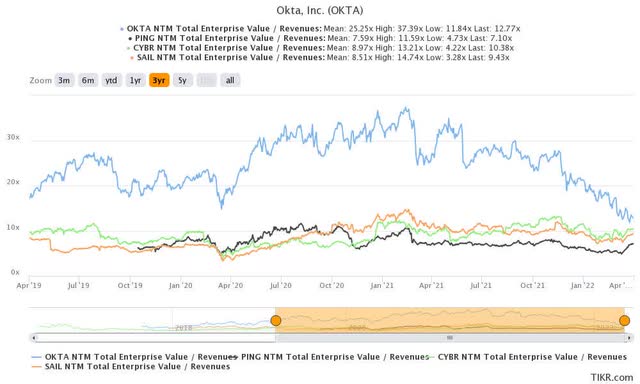Click the greyed-out zoom button before all
This screenshot has width=640, height=384.
[207, 80]
